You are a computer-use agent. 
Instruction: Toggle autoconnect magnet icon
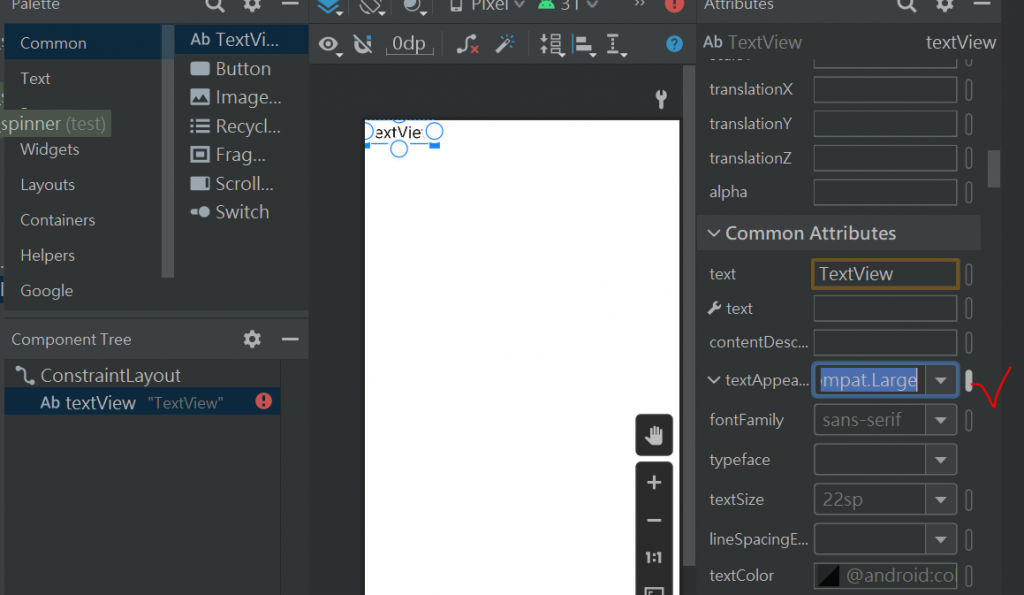pos(362,44)
